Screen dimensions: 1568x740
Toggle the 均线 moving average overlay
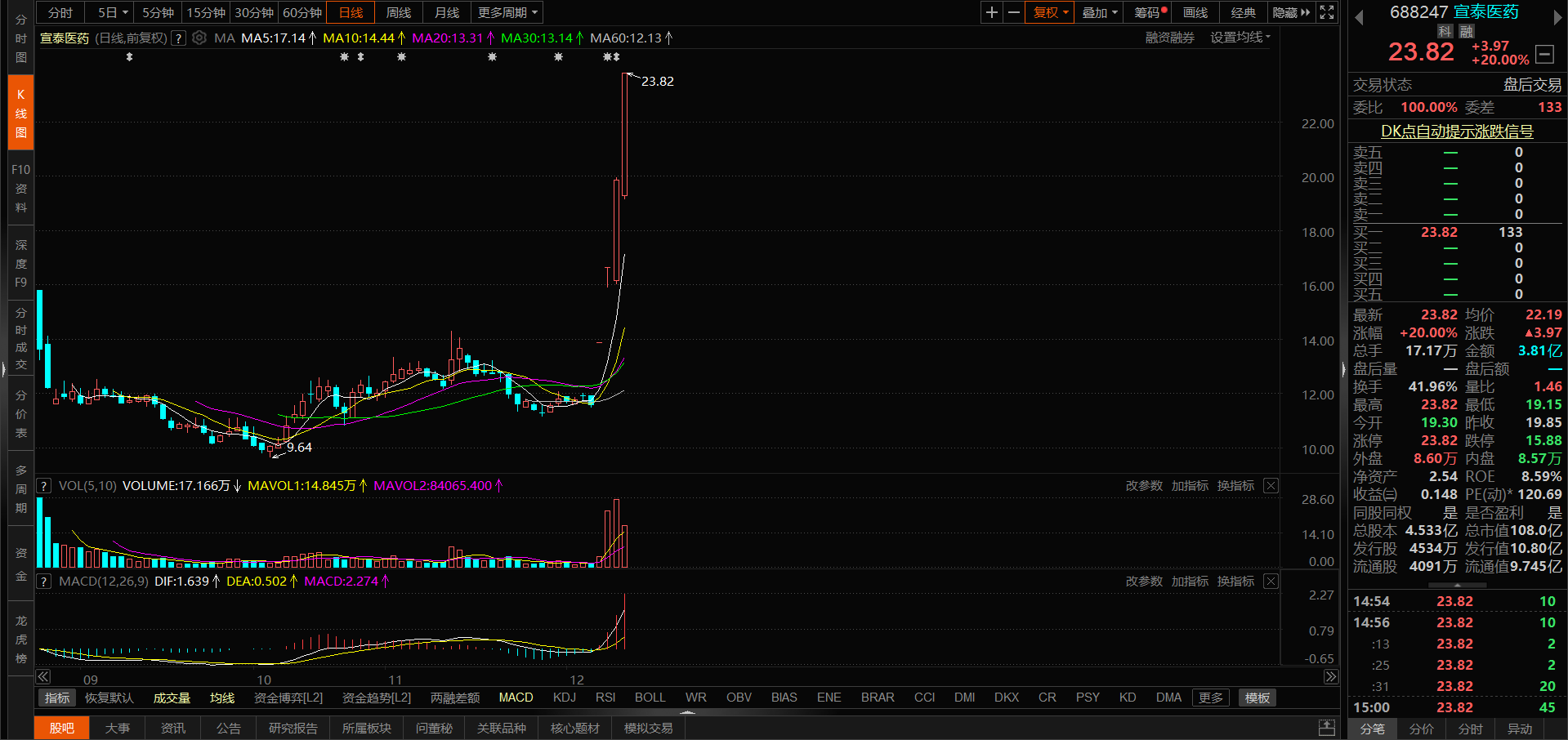[x=222, y=698]
